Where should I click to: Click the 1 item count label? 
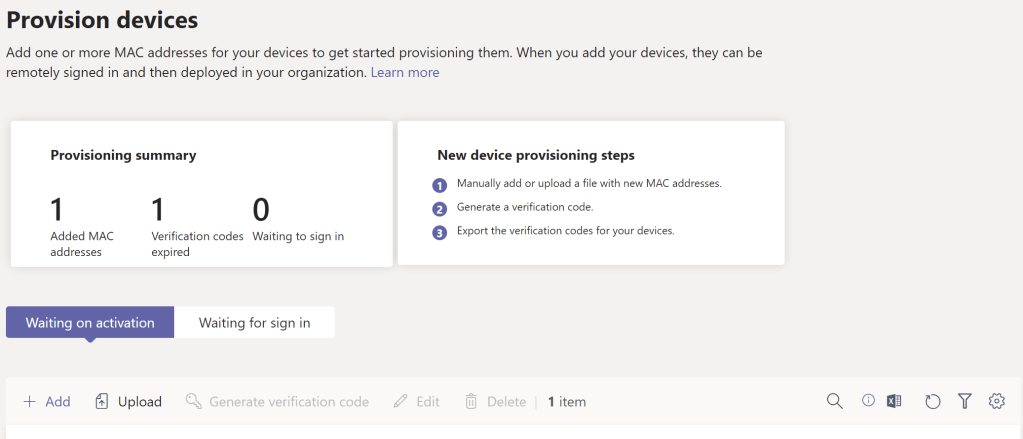pyautogui.click(x=567, y=401)
